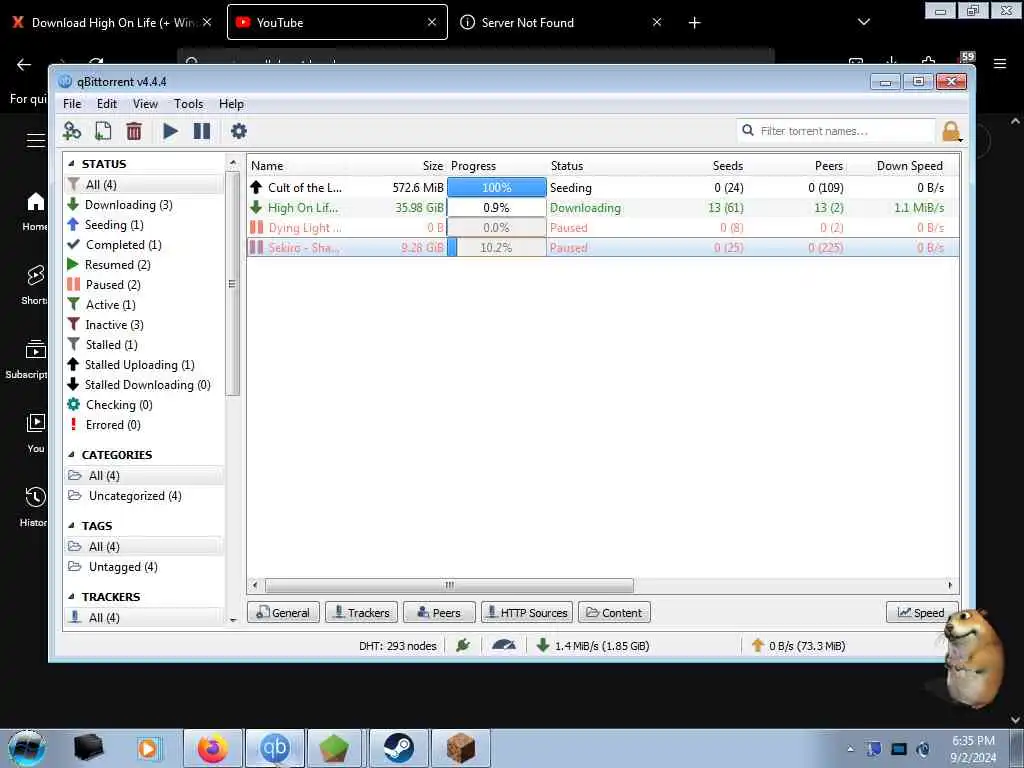This screenshot has width=1024, height=768.
Task: Select the Stalled Uploading (1) filter
Action: click(139, 365)
